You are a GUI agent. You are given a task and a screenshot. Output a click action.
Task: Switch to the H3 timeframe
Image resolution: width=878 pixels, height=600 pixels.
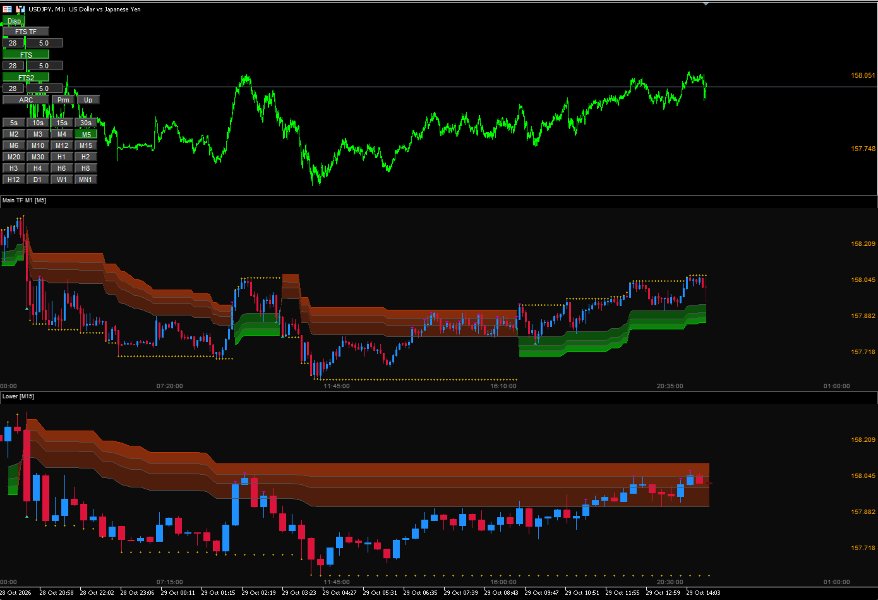[x=13, y=168]
